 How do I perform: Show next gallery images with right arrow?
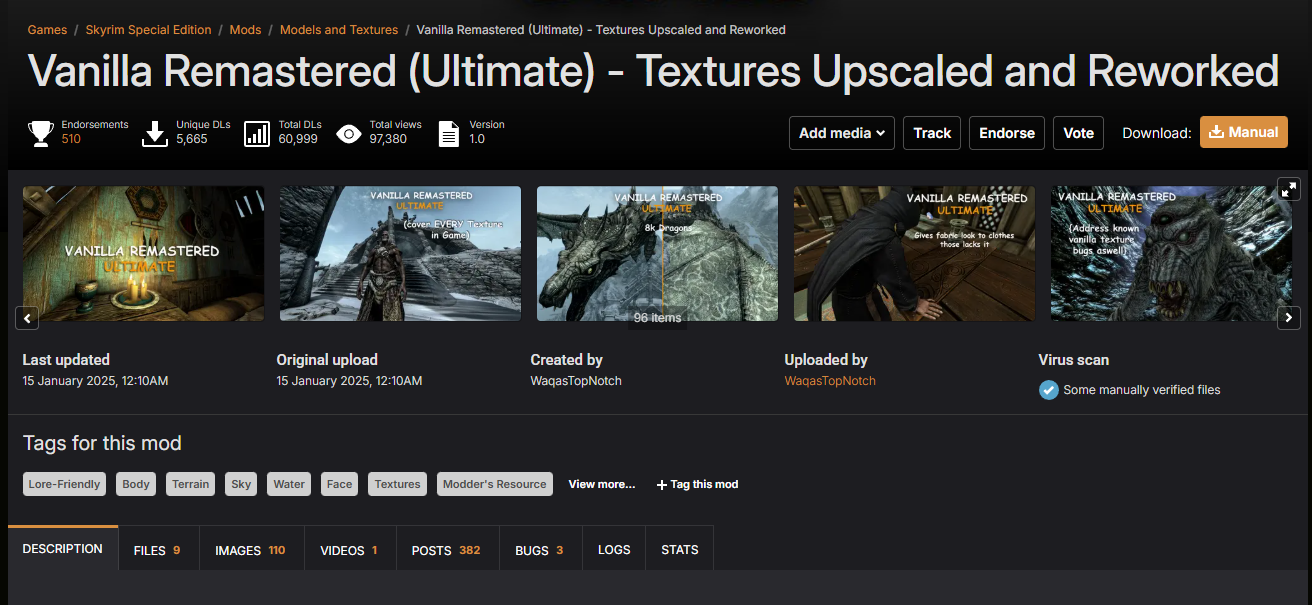(1289, 318)
